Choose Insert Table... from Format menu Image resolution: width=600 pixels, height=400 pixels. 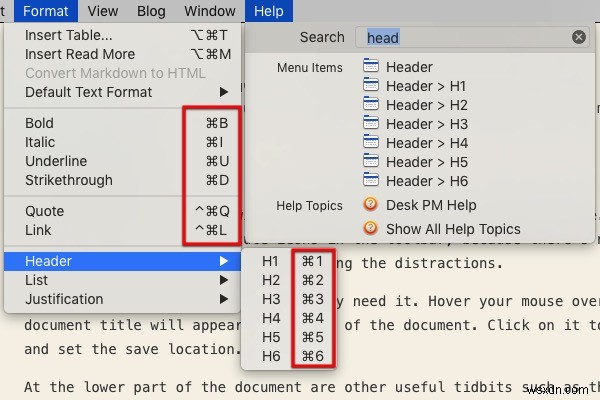coord(122,35)
